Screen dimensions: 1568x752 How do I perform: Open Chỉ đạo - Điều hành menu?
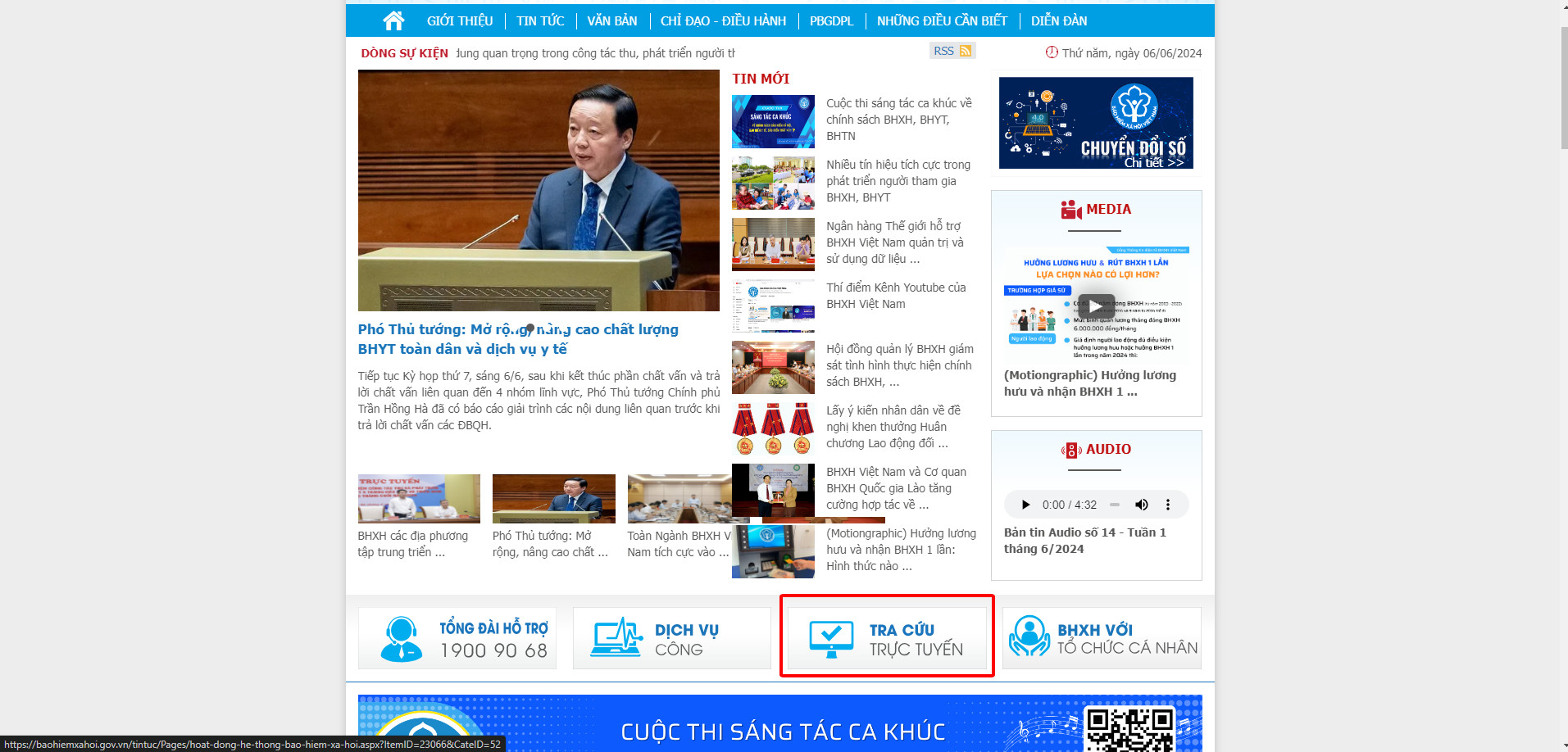pyautogui.click(x=723, y=20)
